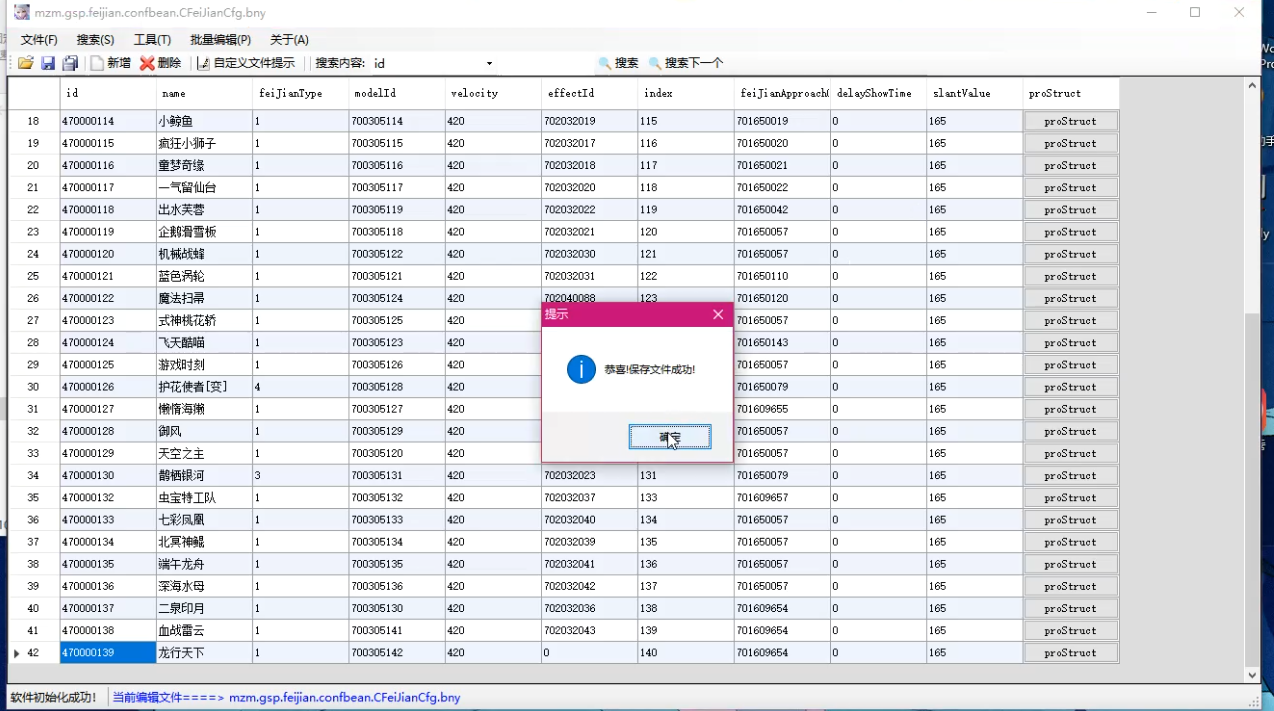Click the feiJianType cell with value 3

(300, 476)
